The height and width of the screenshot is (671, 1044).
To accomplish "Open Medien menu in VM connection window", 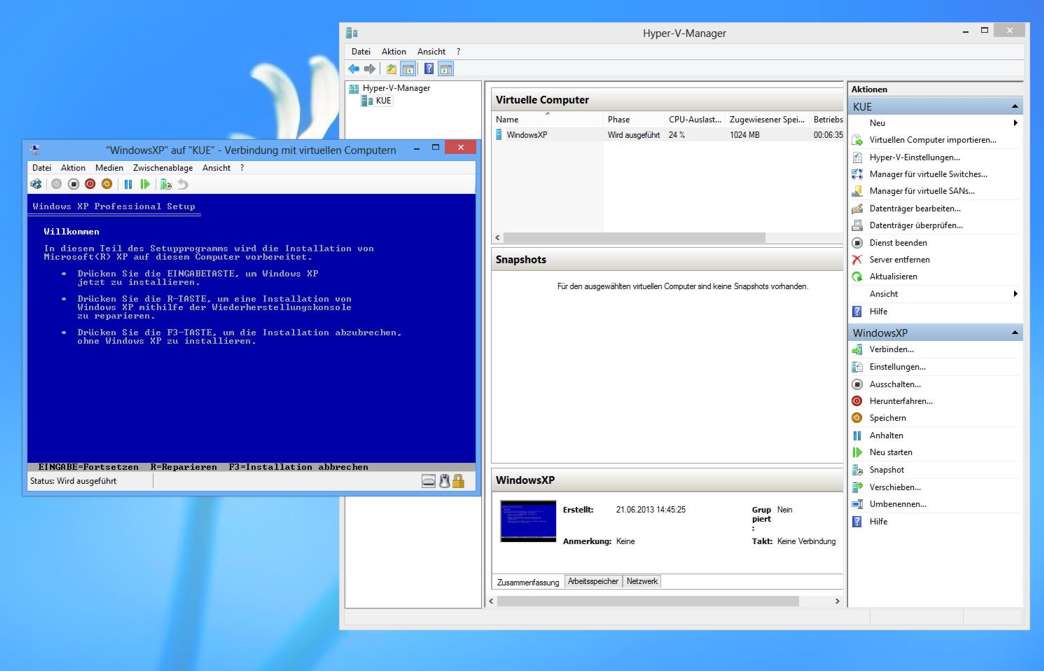I will pyautogui.click(x=109, y=168).
